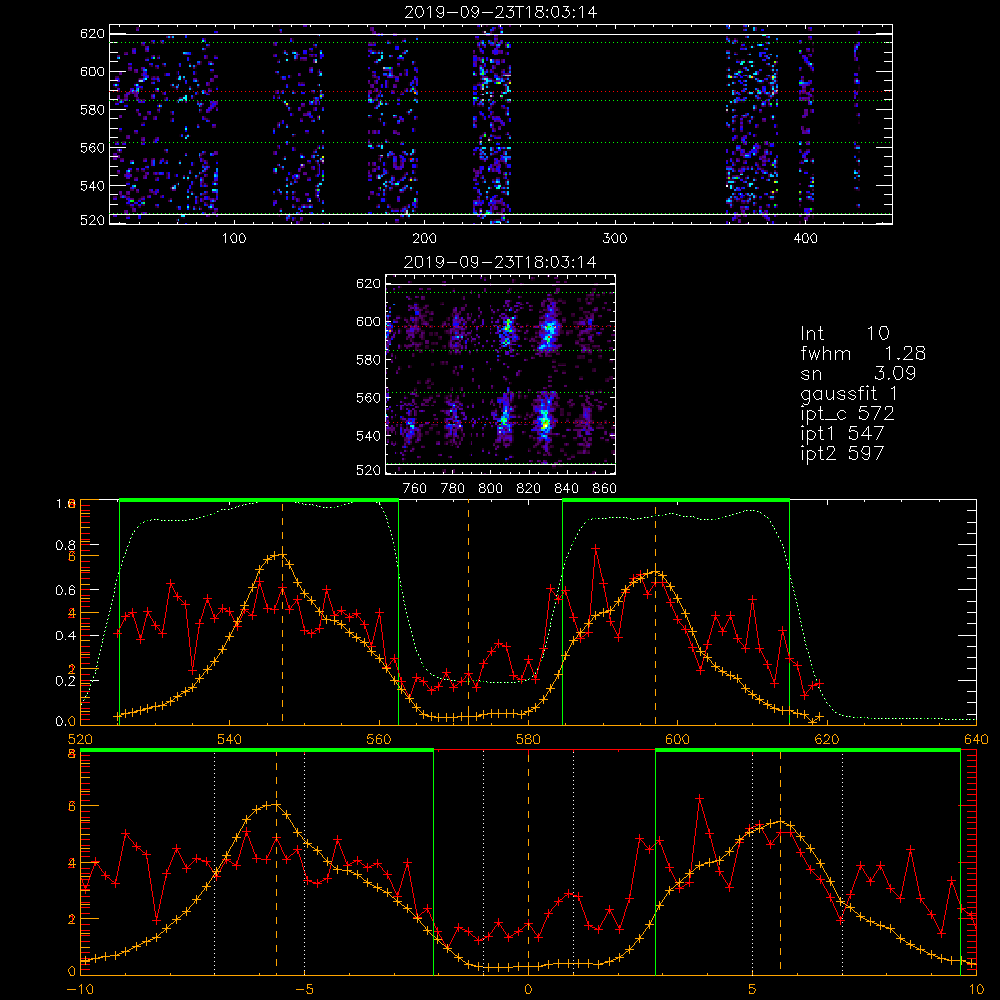Click dashed orange marker at 0 in bottom plot

pos(528,862)
